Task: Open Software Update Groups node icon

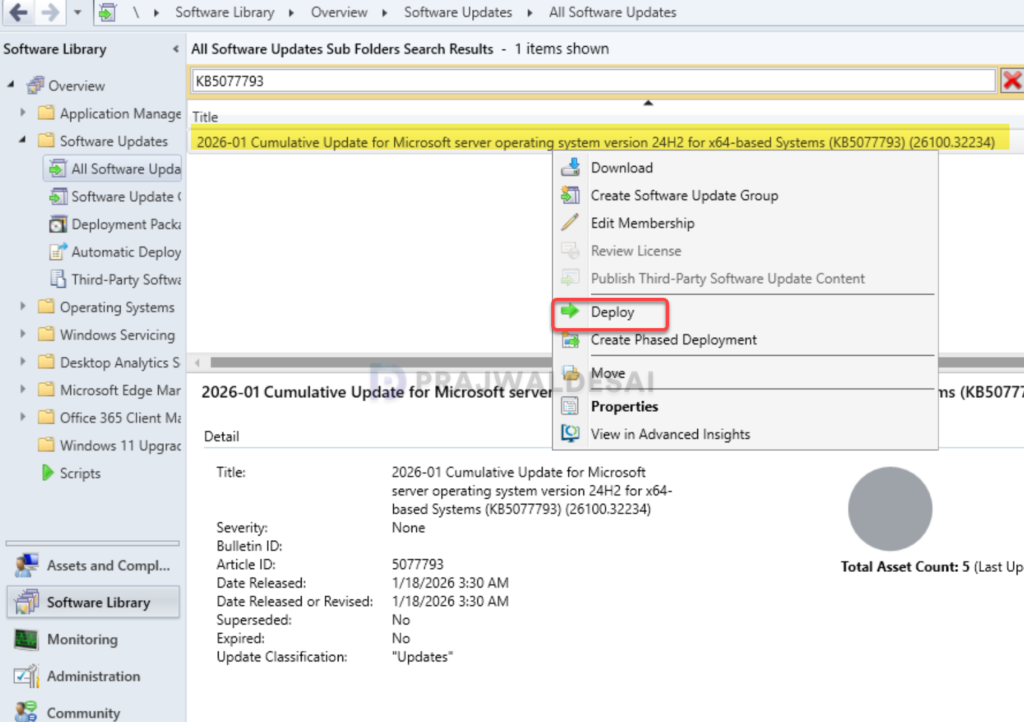Action: pos(57,196)
